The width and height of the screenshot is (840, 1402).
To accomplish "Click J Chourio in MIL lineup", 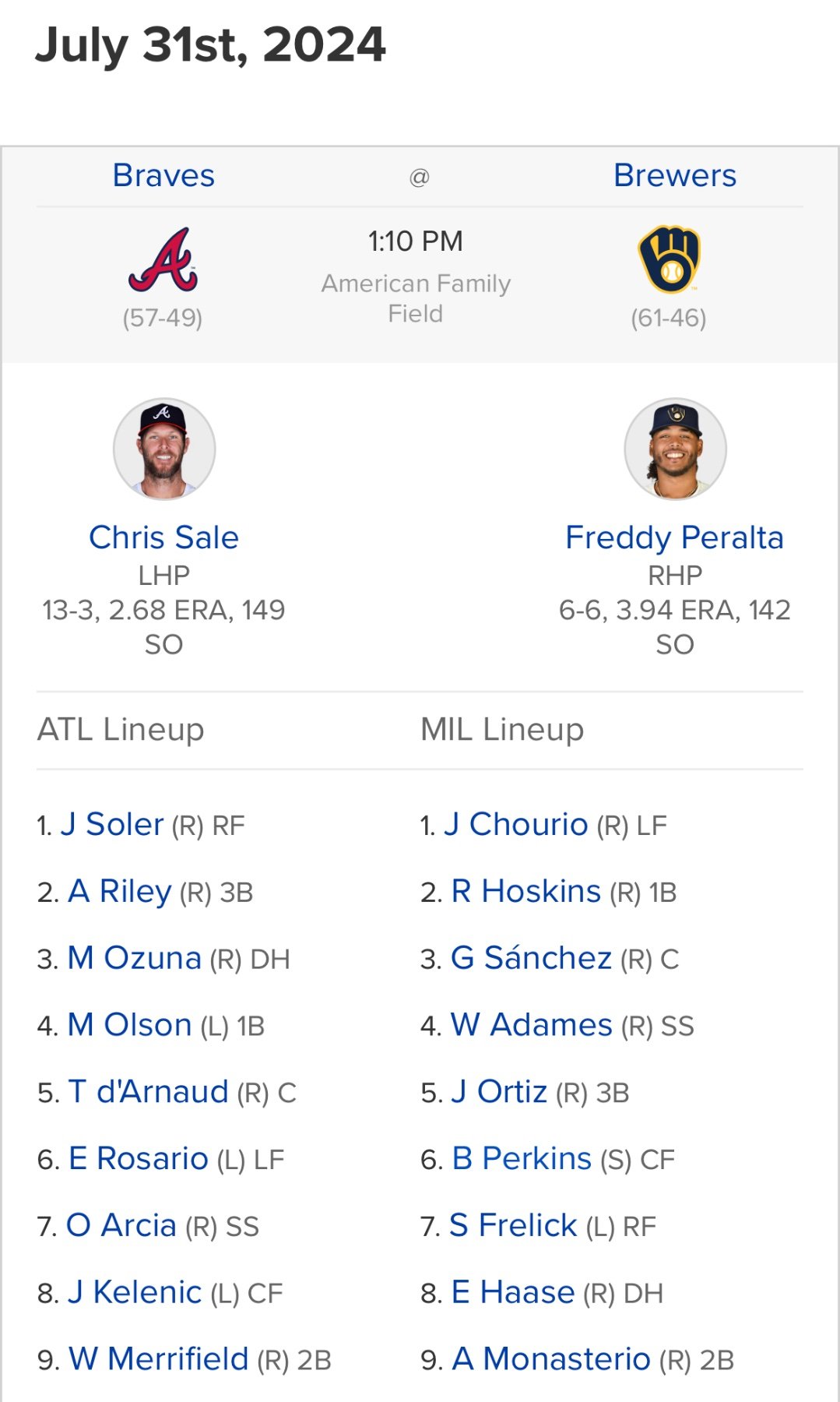I will (515, 824).
